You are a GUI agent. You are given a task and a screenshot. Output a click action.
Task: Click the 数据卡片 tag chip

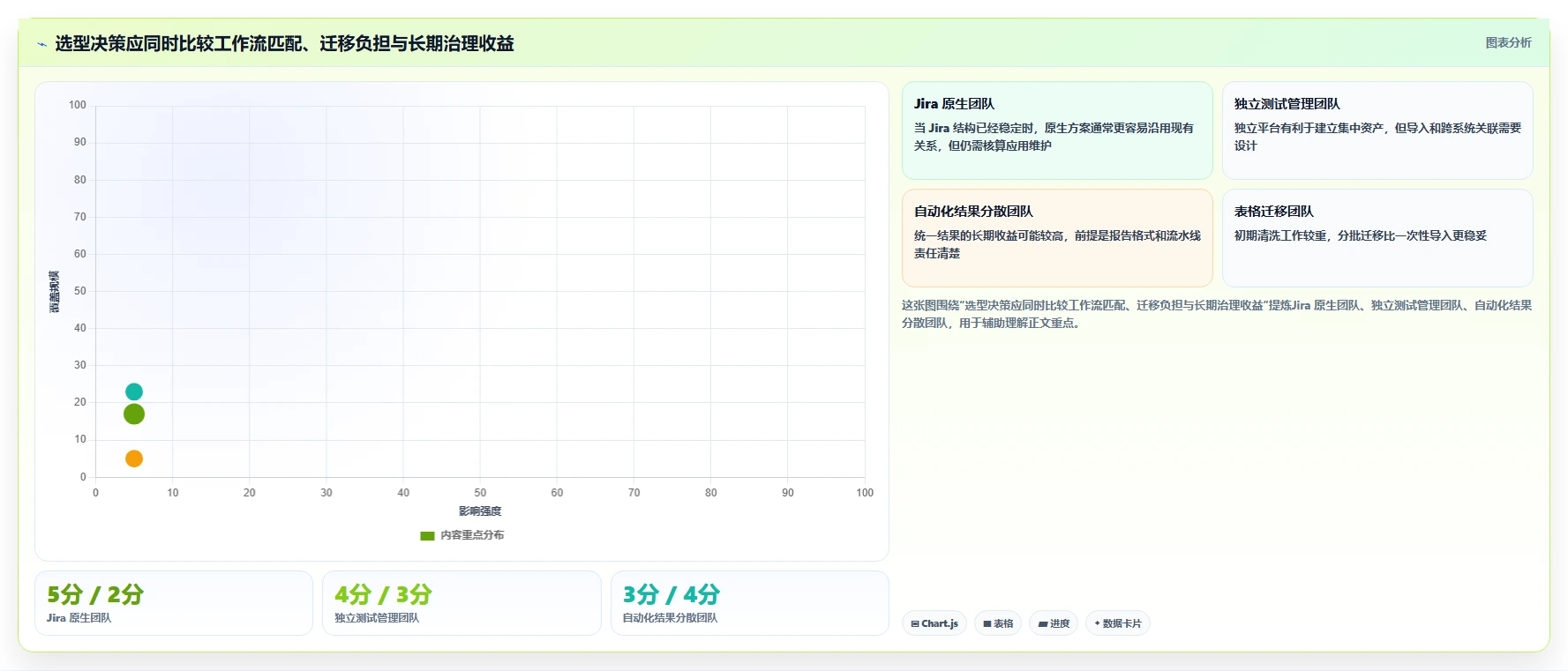(1118, 623)
